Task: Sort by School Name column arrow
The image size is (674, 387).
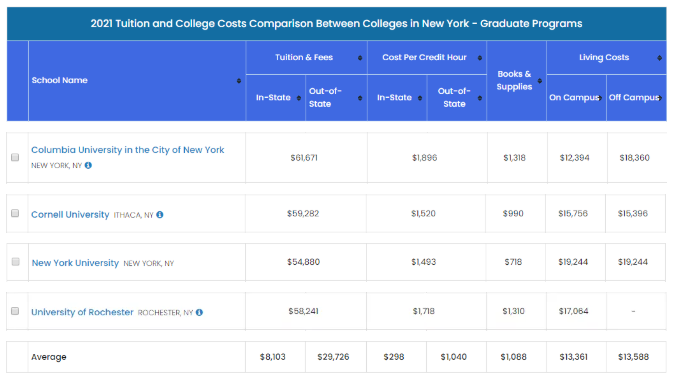Action: (239, 81)
